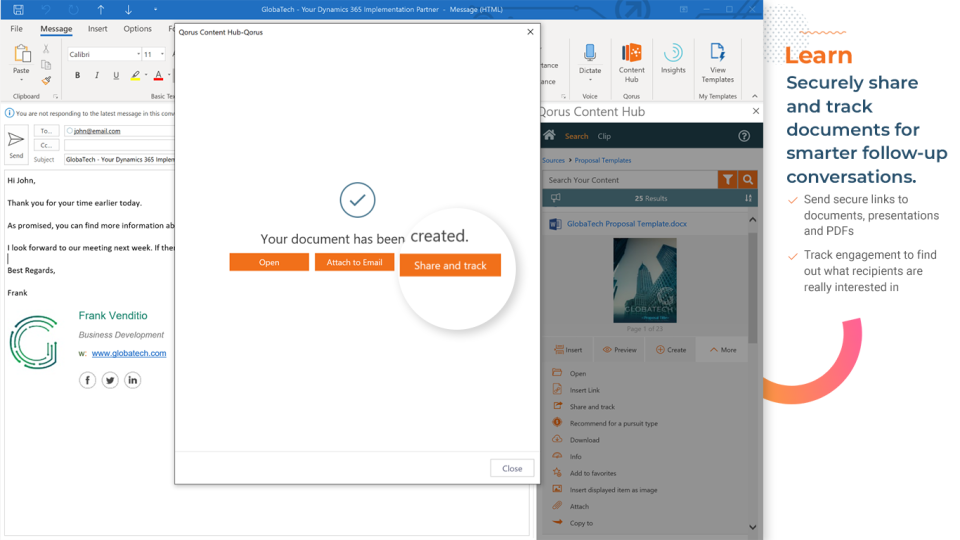Click the Format Painter brush icon
Image resolution: width=960 pixels, height=540 pixels.
pos(46,80)
